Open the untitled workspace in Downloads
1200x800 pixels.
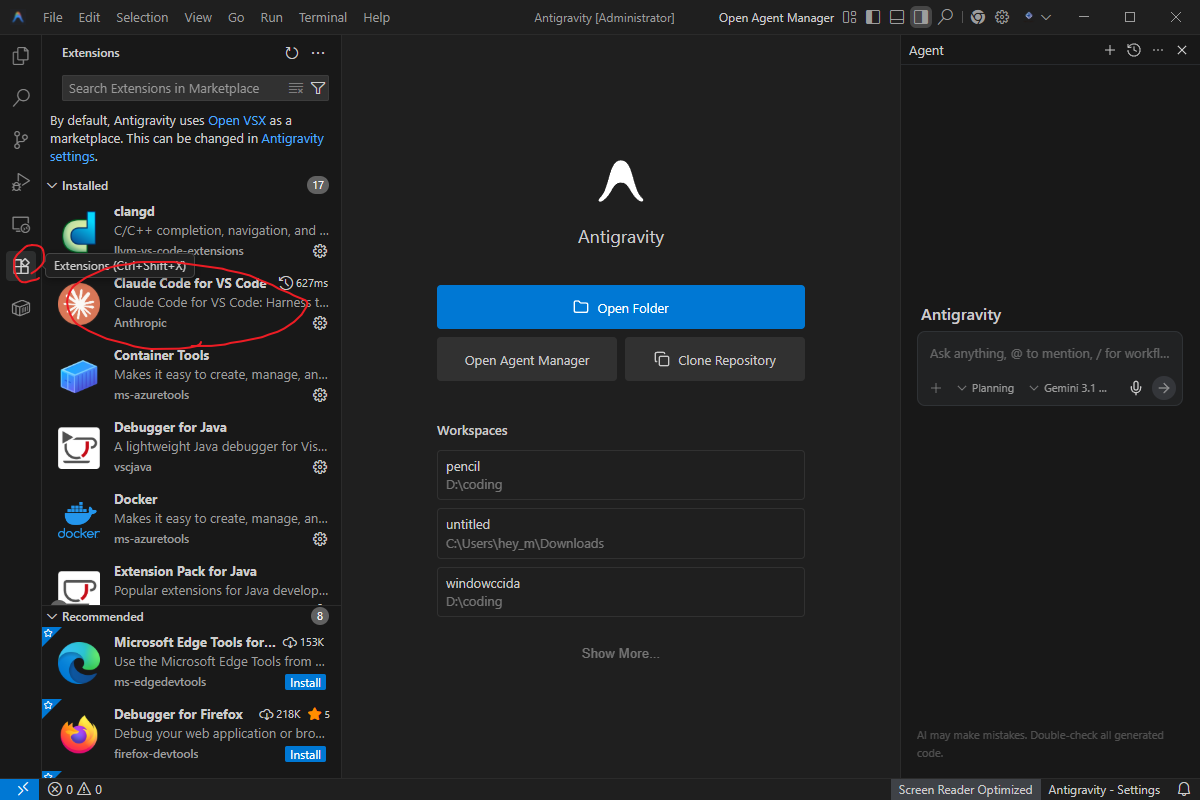[621, 533]
